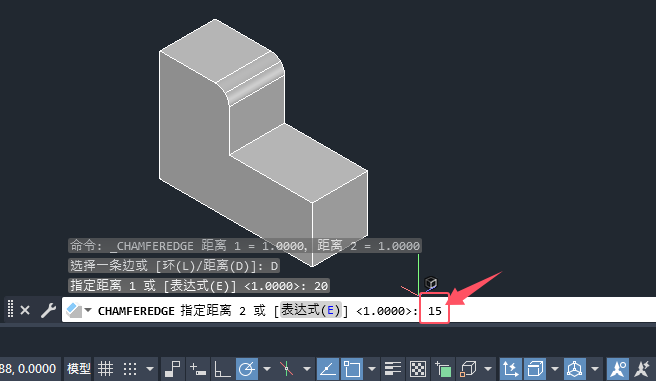
Task: Toggle ortho mode icon
Action: coord(222,369)
